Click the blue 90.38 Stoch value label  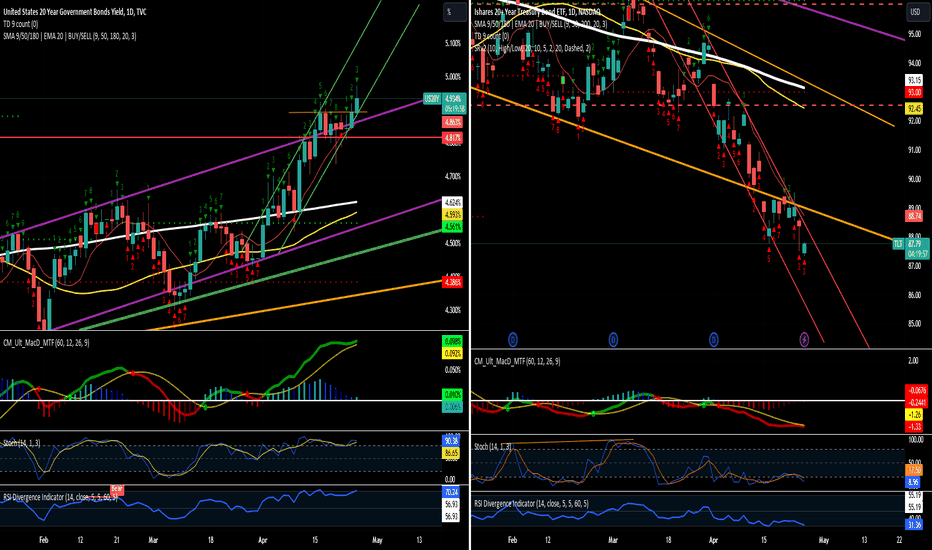pos(451,441)
